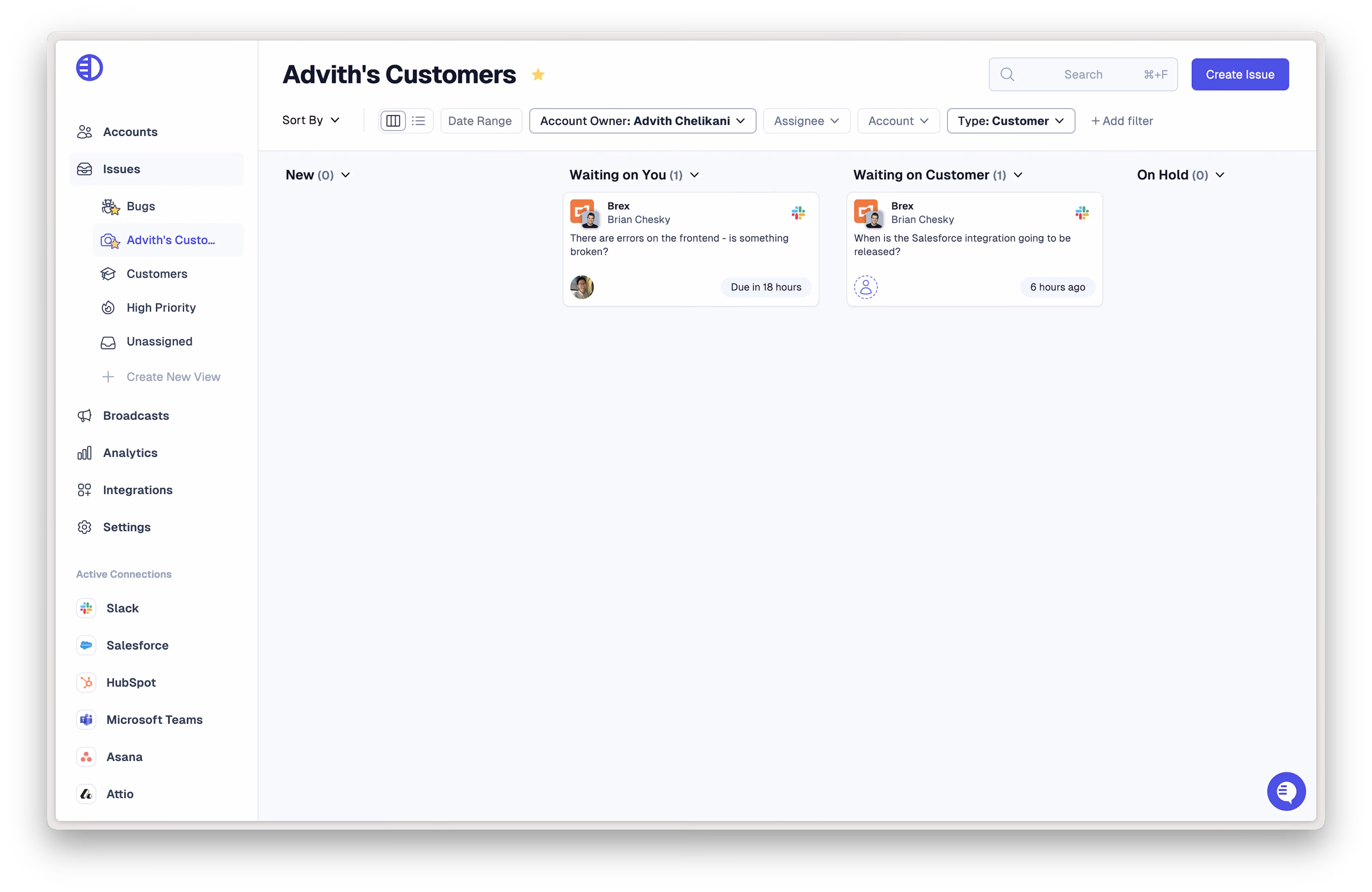The width and height of the screenshot is (1372, 892).
Task: Click Add filter link
Action: click(1121, 121)
